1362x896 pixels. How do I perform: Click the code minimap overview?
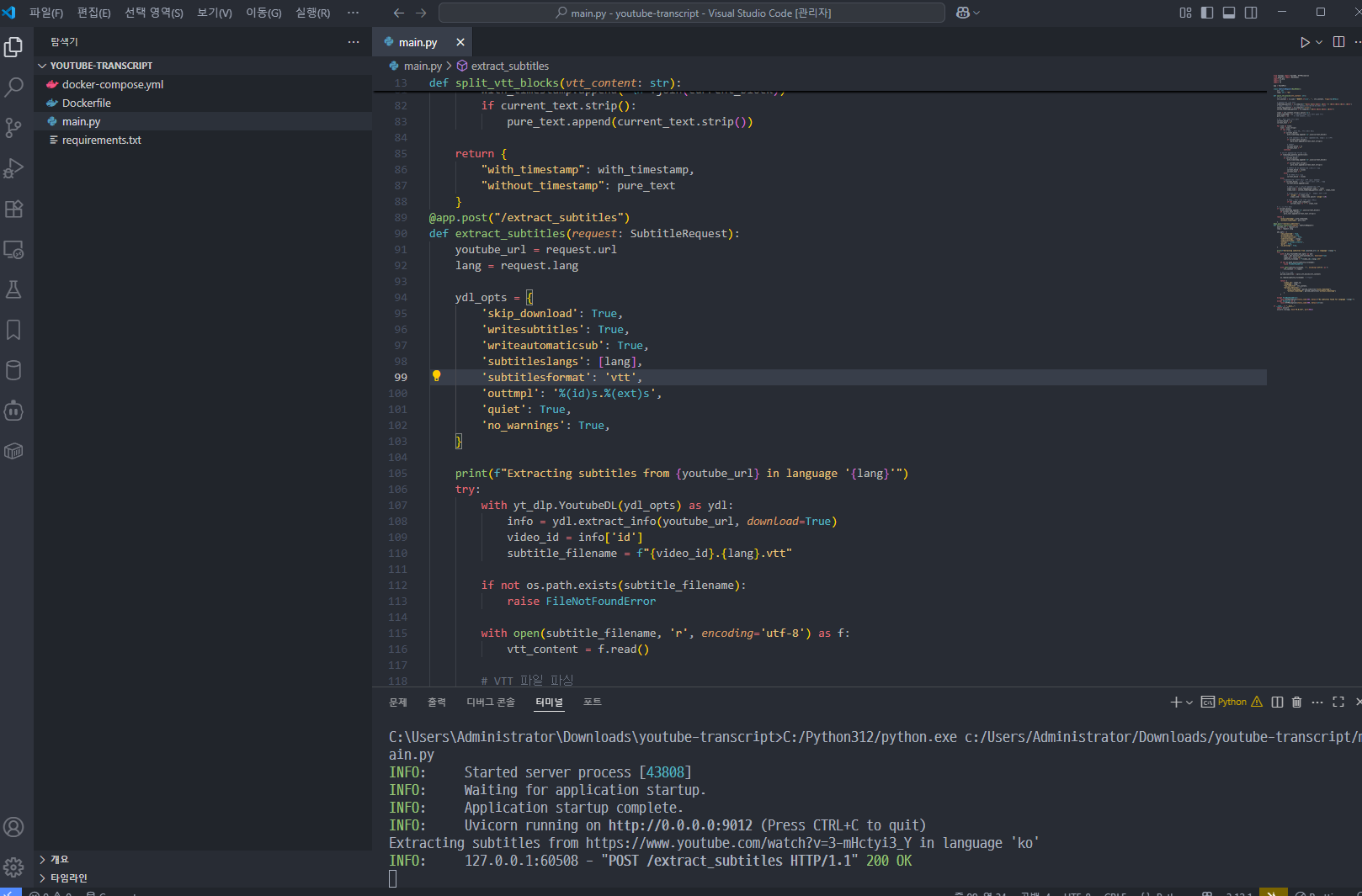(x=1311, y=194)
